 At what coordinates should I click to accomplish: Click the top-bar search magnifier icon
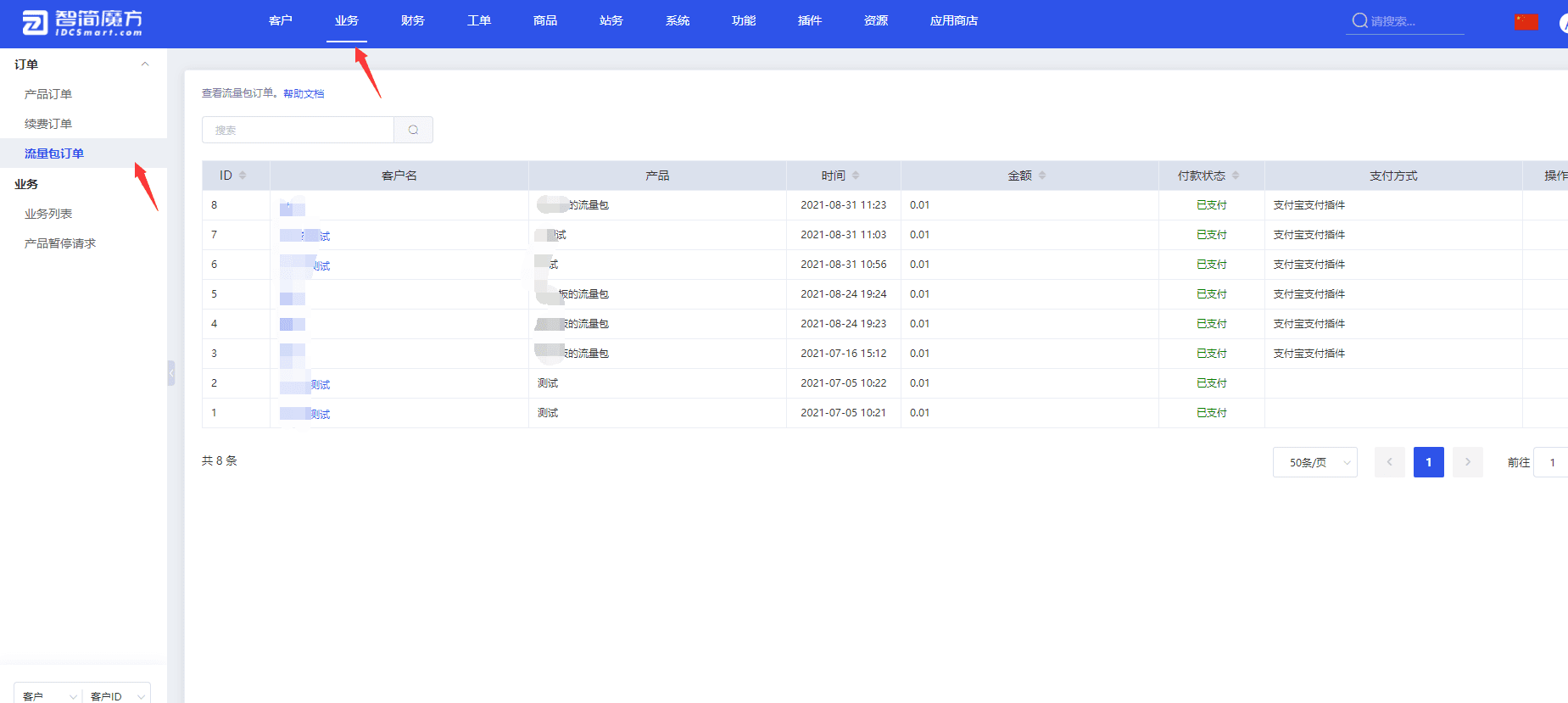click(x=1359, y=20)
